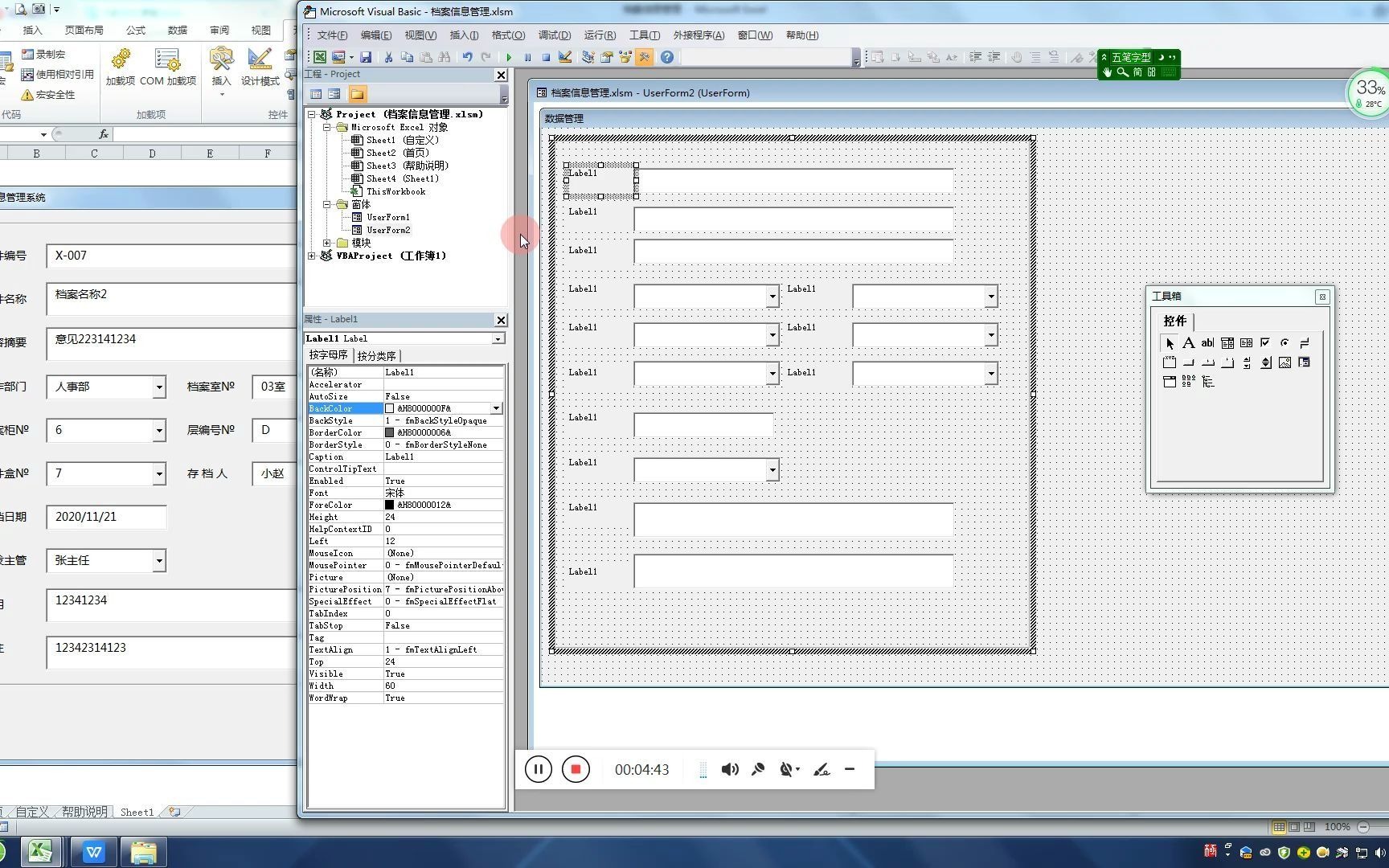Click the ForeColor swatch in Properties

tap(390, 505)
